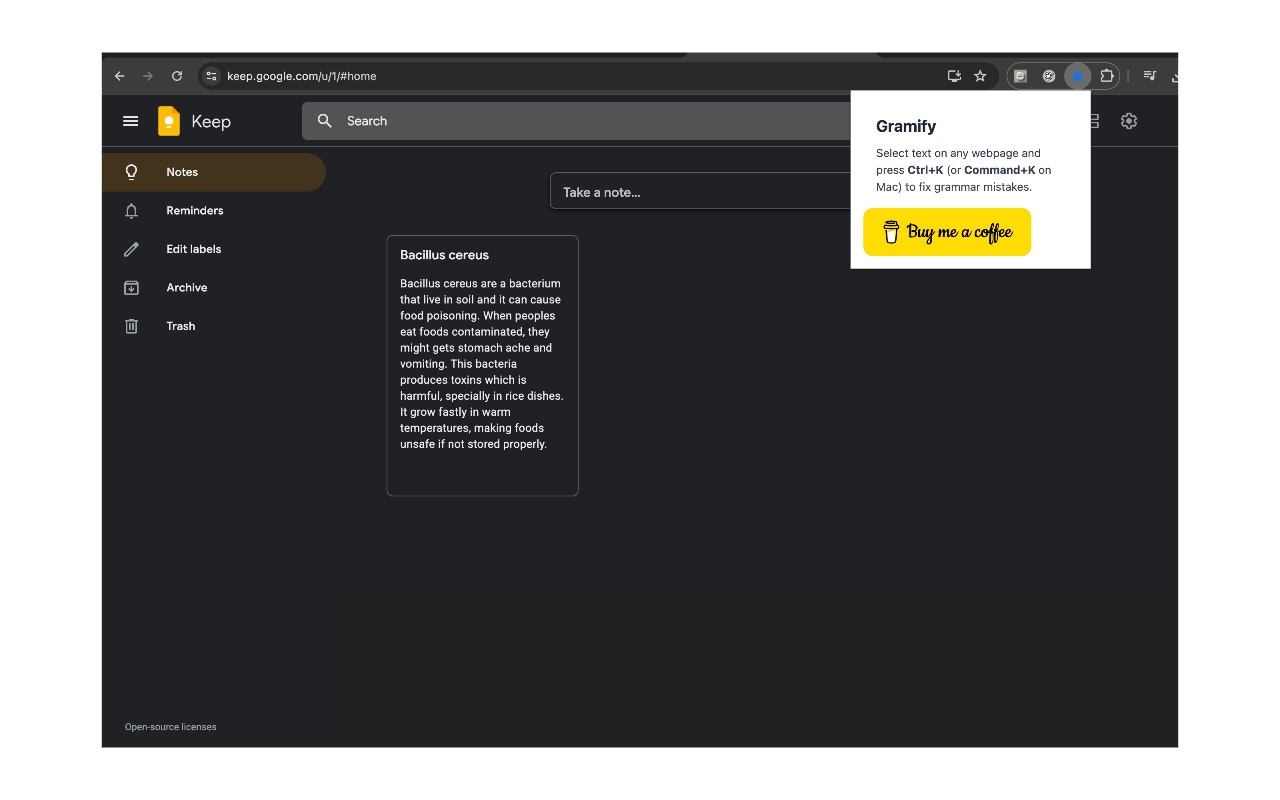Viewport: 1280px width, 800px height.
Task: Open Keep settings gear icon
Action: pos(1129,121)
